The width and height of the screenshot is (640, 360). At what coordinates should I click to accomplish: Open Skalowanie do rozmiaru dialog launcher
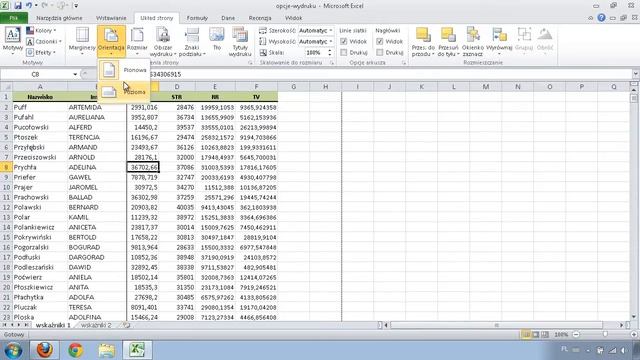click(332, 63)
